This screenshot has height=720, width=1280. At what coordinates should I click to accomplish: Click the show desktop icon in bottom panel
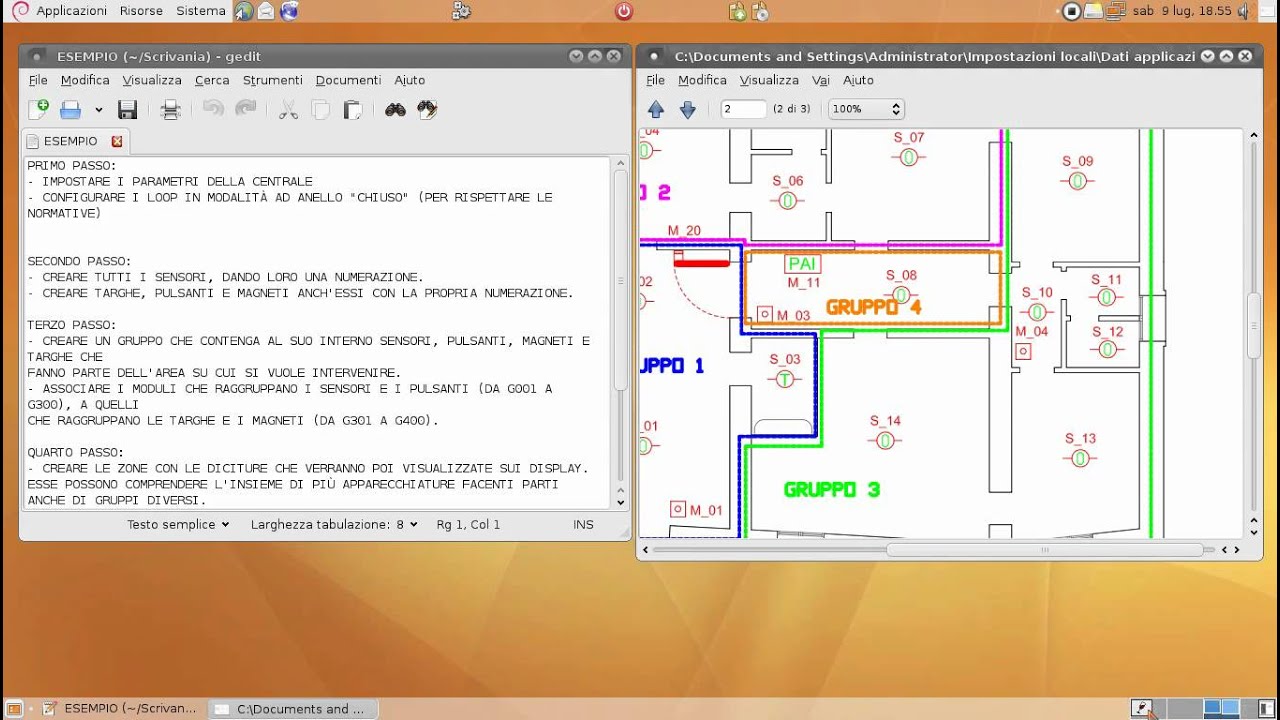(x=15, y=709)
